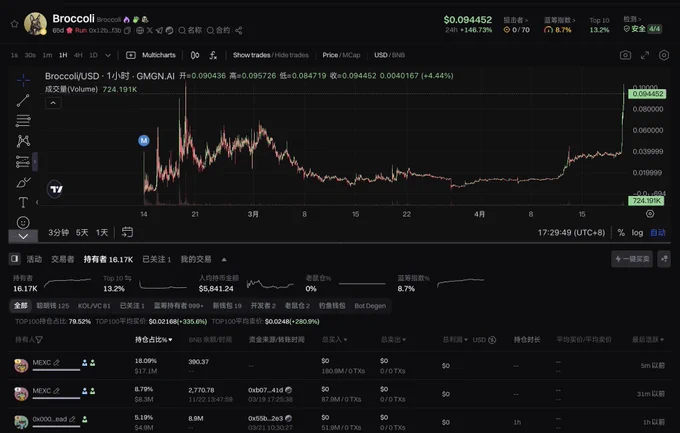Switch chart currency USD / BNB
Image resolution: width=680 pixels, height=433 pixels.
(389, 55)
